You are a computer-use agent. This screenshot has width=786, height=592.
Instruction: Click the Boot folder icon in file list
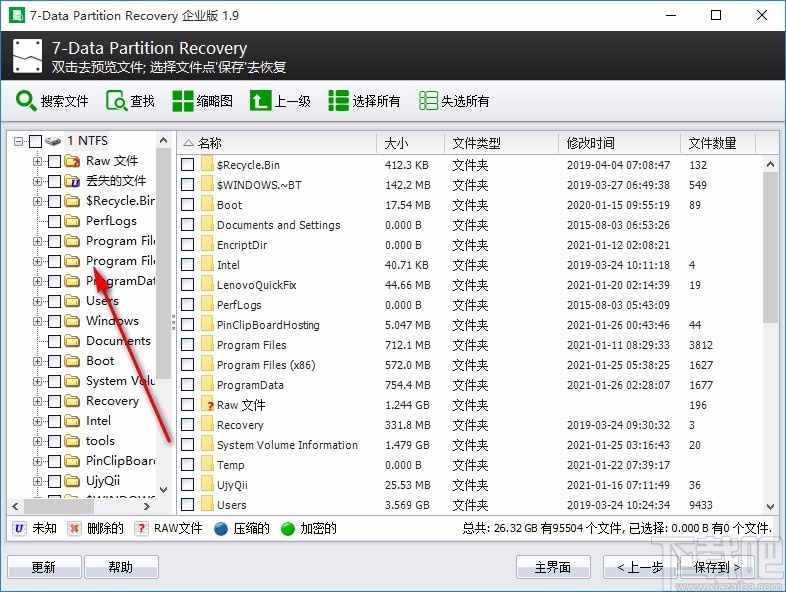pyautogui.click(x=207, y=205)
